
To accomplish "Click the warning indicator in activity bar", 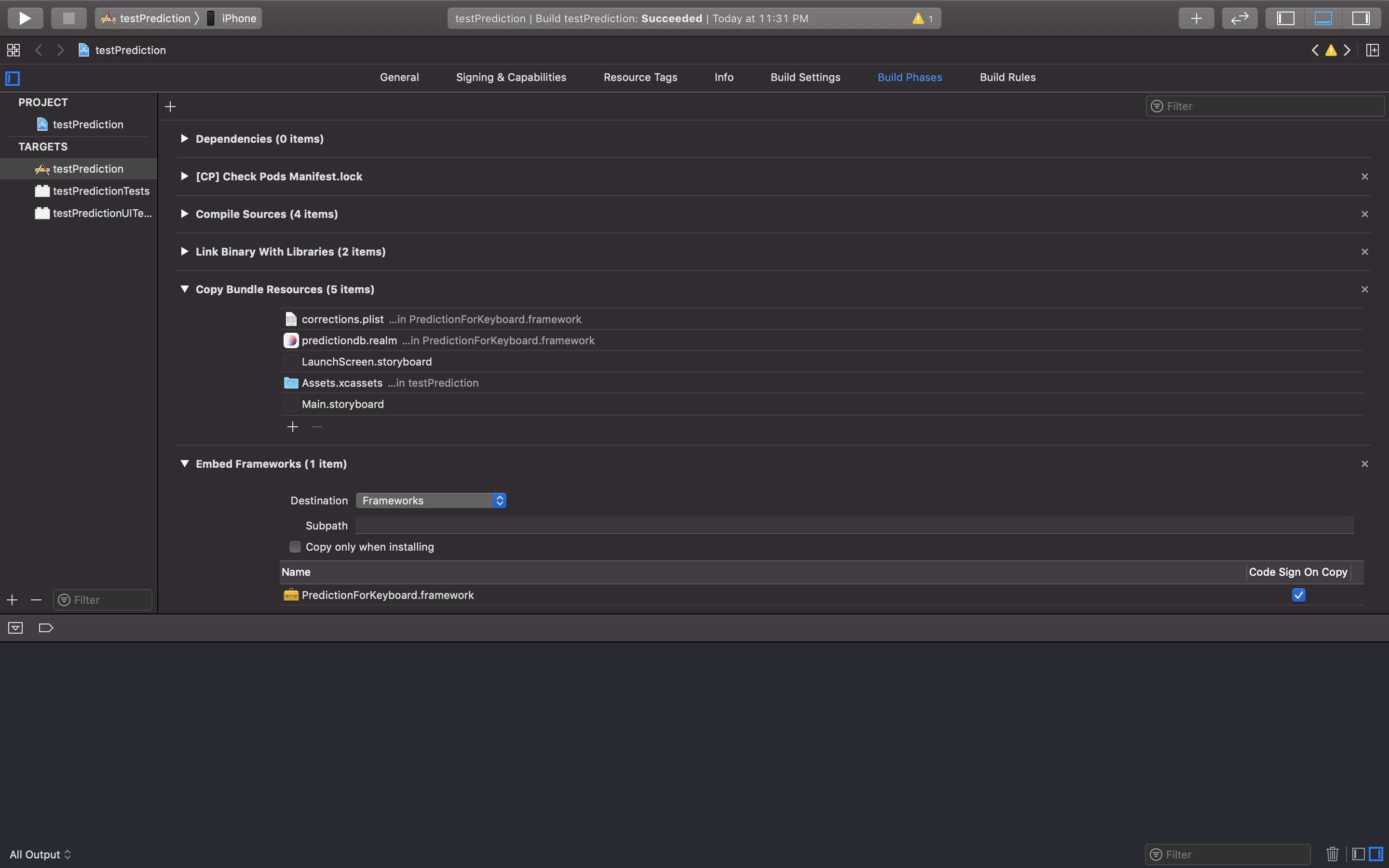I will tap(922, 18).
